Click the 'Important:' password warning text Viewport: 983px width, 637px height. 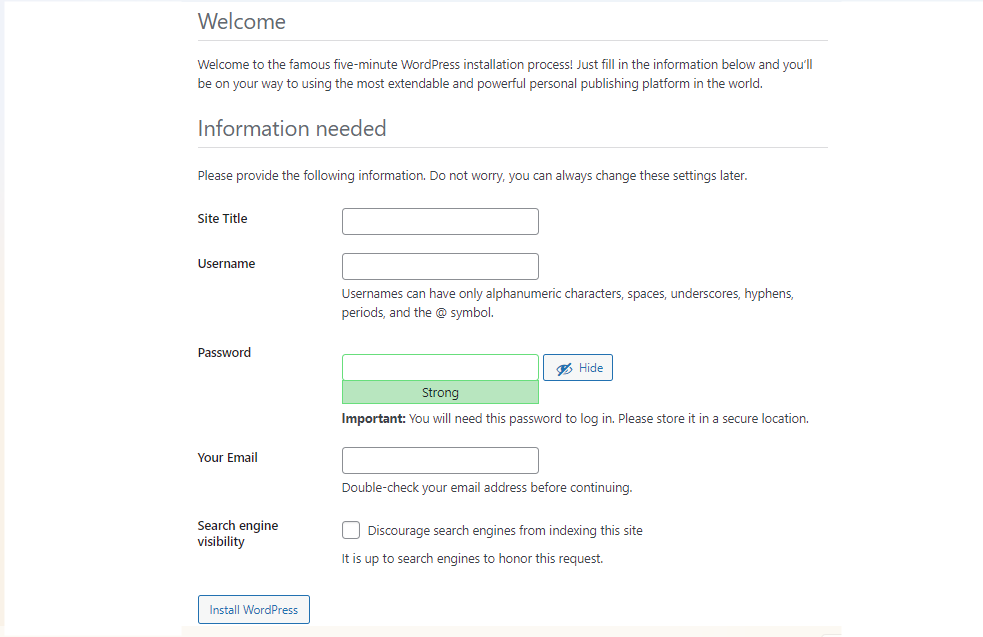(x=373, y=418)
